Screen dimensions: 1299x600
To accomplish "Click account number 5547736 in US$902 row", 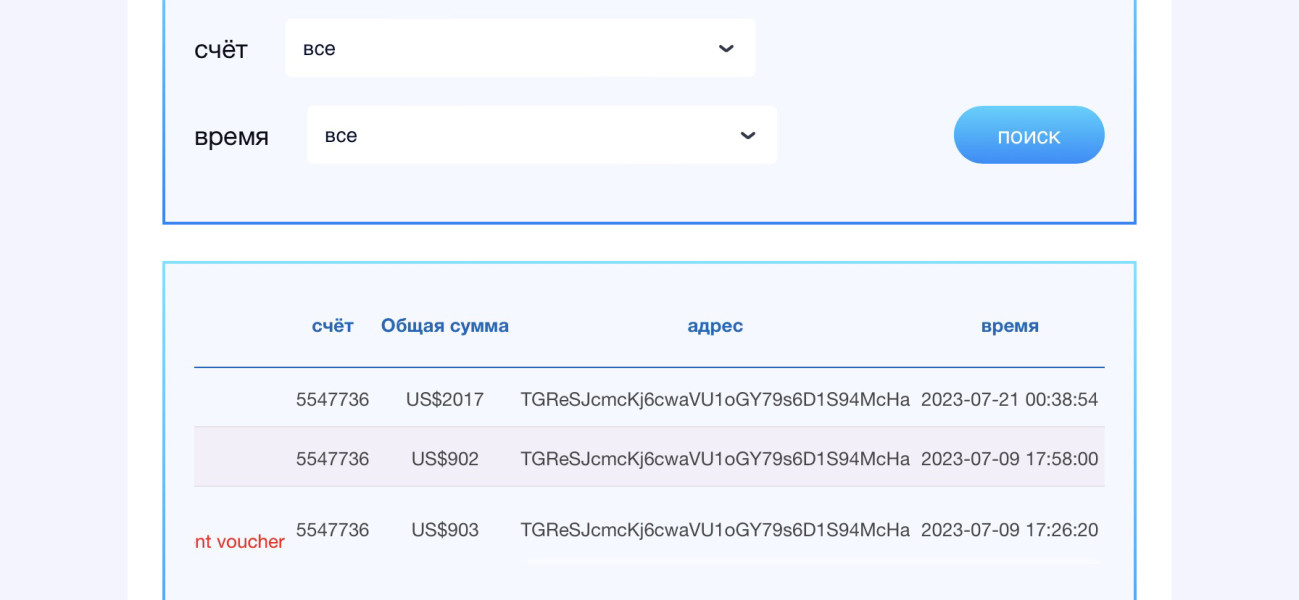I will (x=333, y=459).
